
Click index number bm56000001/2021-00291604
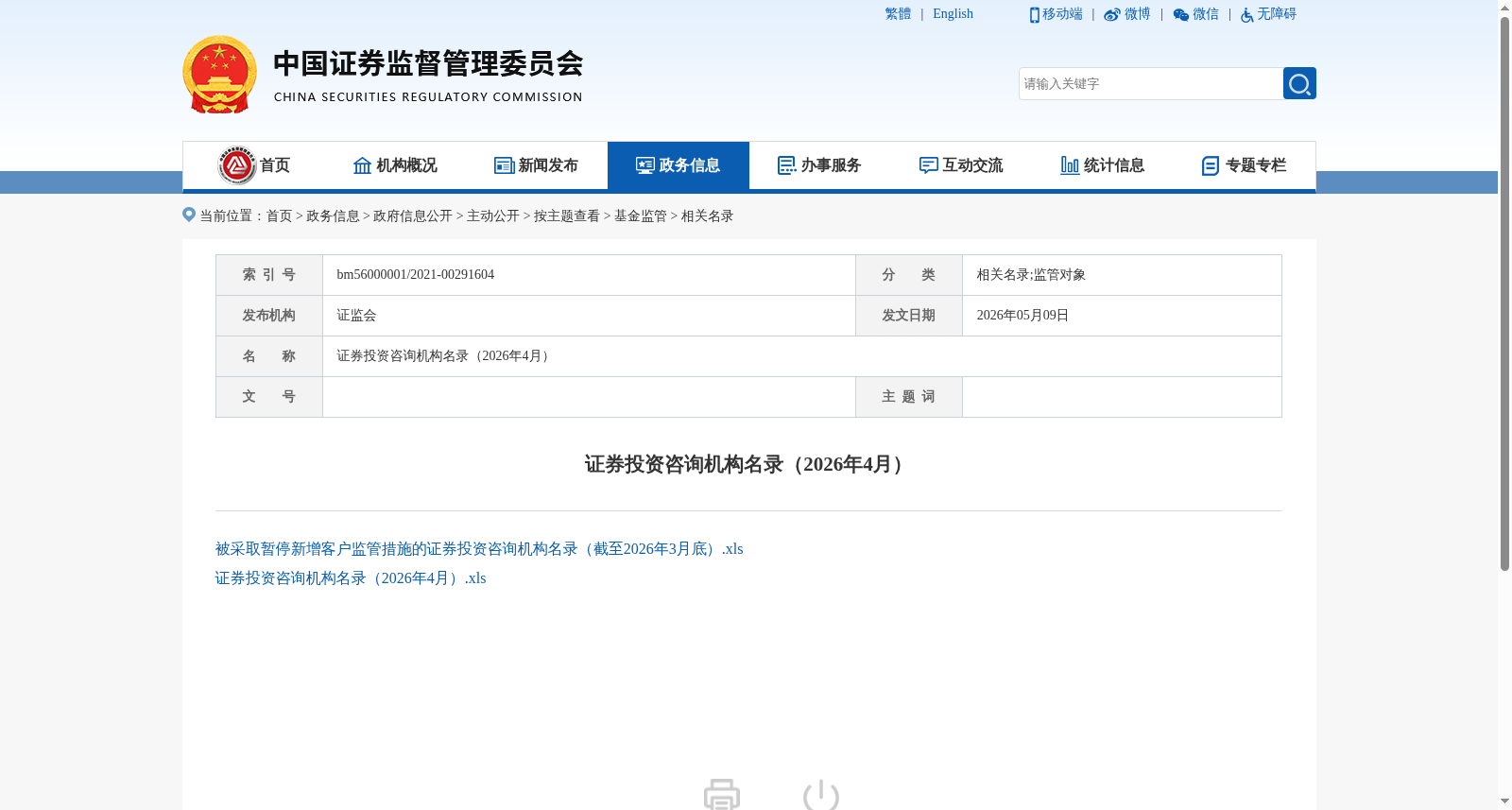click(x=416, y=275)
